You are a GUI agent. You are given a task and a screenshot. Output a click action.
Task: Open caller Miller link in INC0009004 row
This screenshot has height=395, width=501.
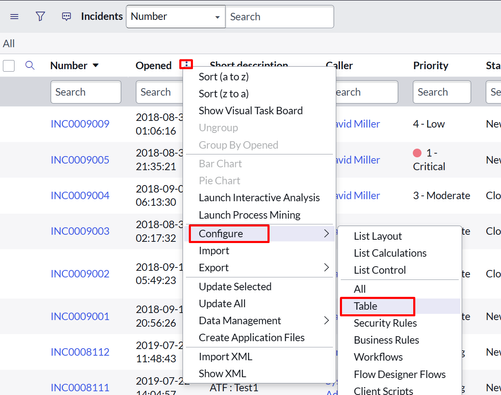click(358, 195)
